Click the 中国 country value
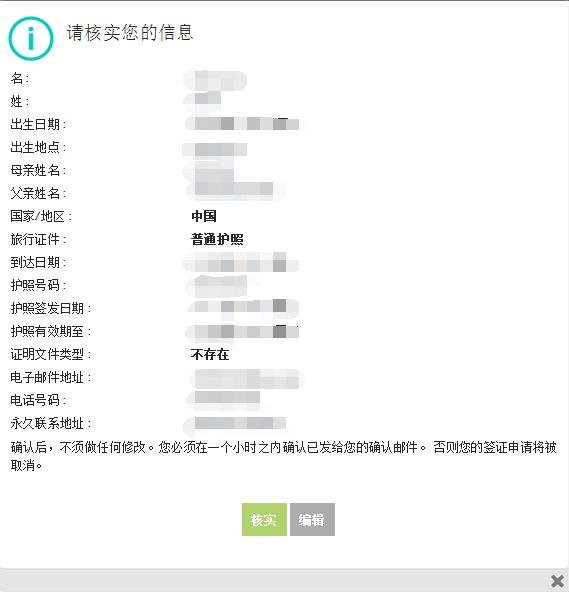 (x=204, y=216)
